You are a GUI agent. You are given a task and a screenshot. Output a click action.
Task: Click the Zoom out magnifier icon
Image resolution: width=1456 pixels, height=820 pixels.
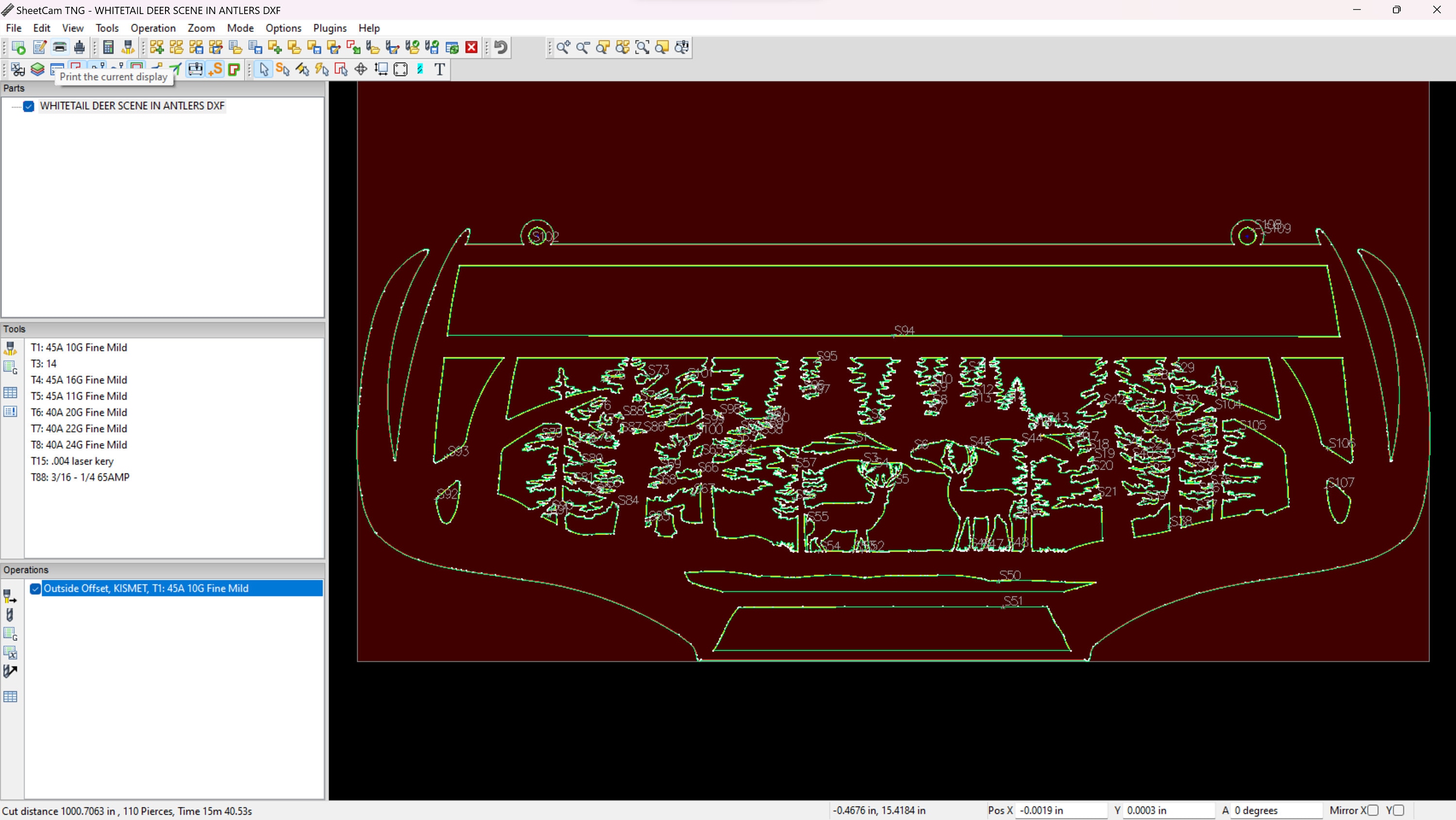[x=583, y=47]
